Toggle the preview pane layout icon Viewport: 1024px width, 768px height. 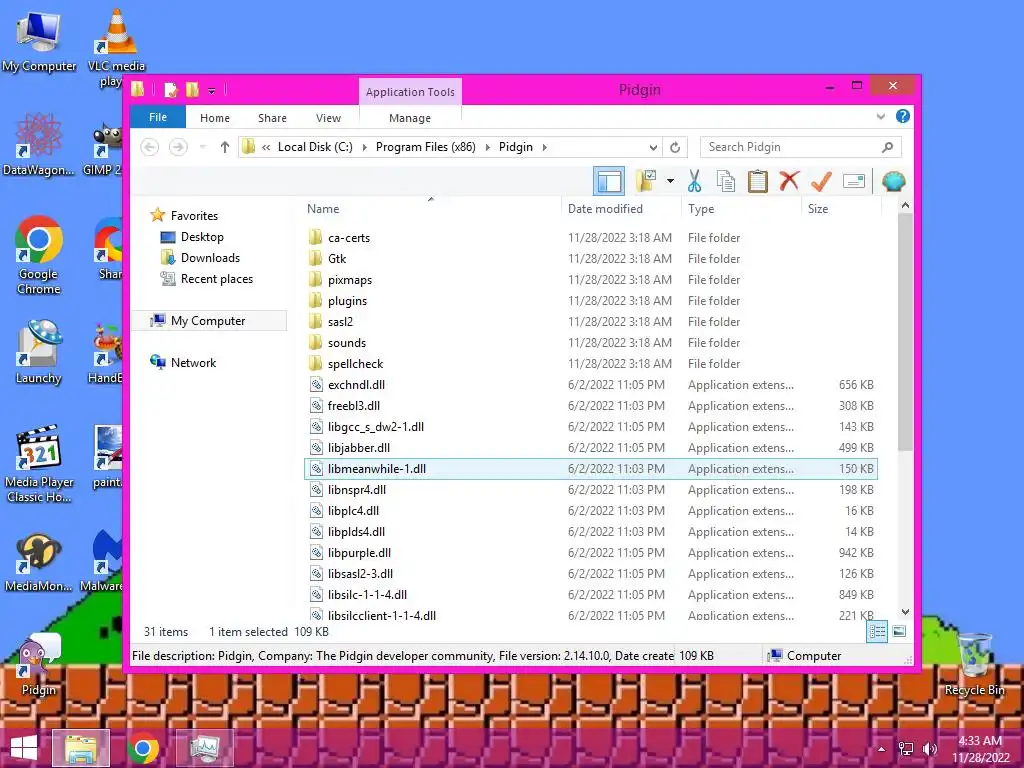(x=609, y=181)
